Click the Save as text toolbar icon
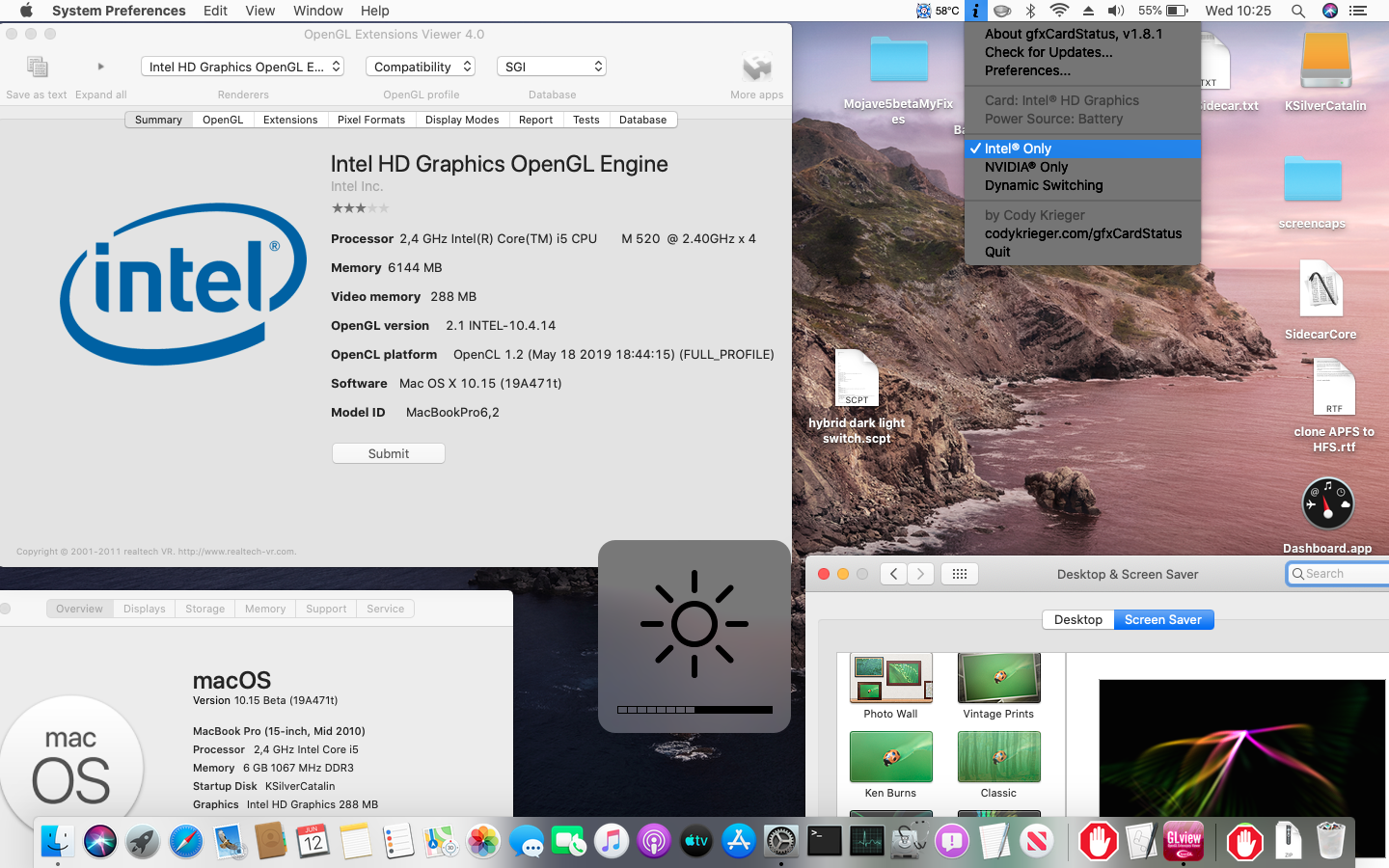 coord(38,67)
